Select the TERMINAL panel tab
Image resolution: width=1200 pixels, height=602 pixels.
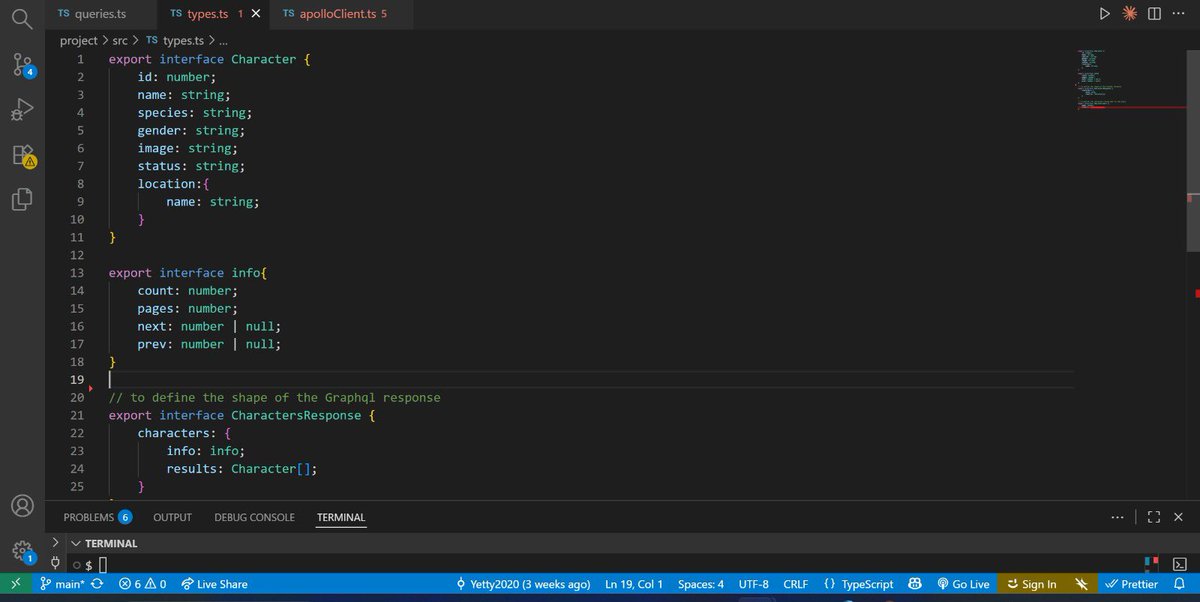click(341, 517)
